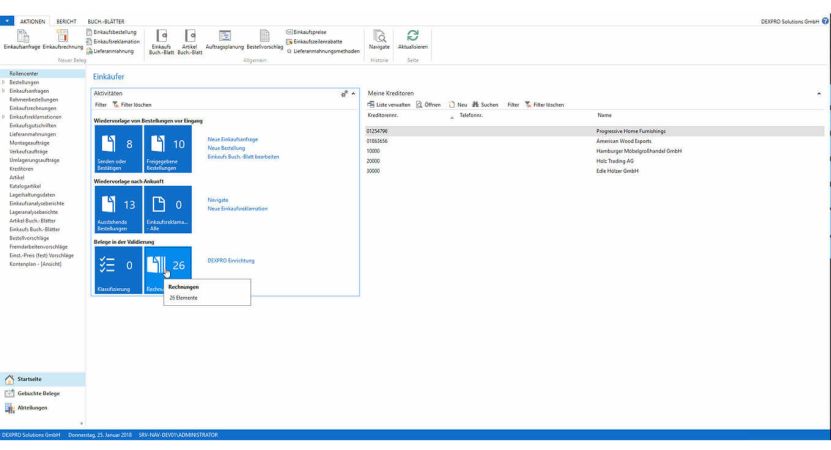
Task: Open the Ausstehende Bestellungen tile
Action: click(x=115, y=208)
